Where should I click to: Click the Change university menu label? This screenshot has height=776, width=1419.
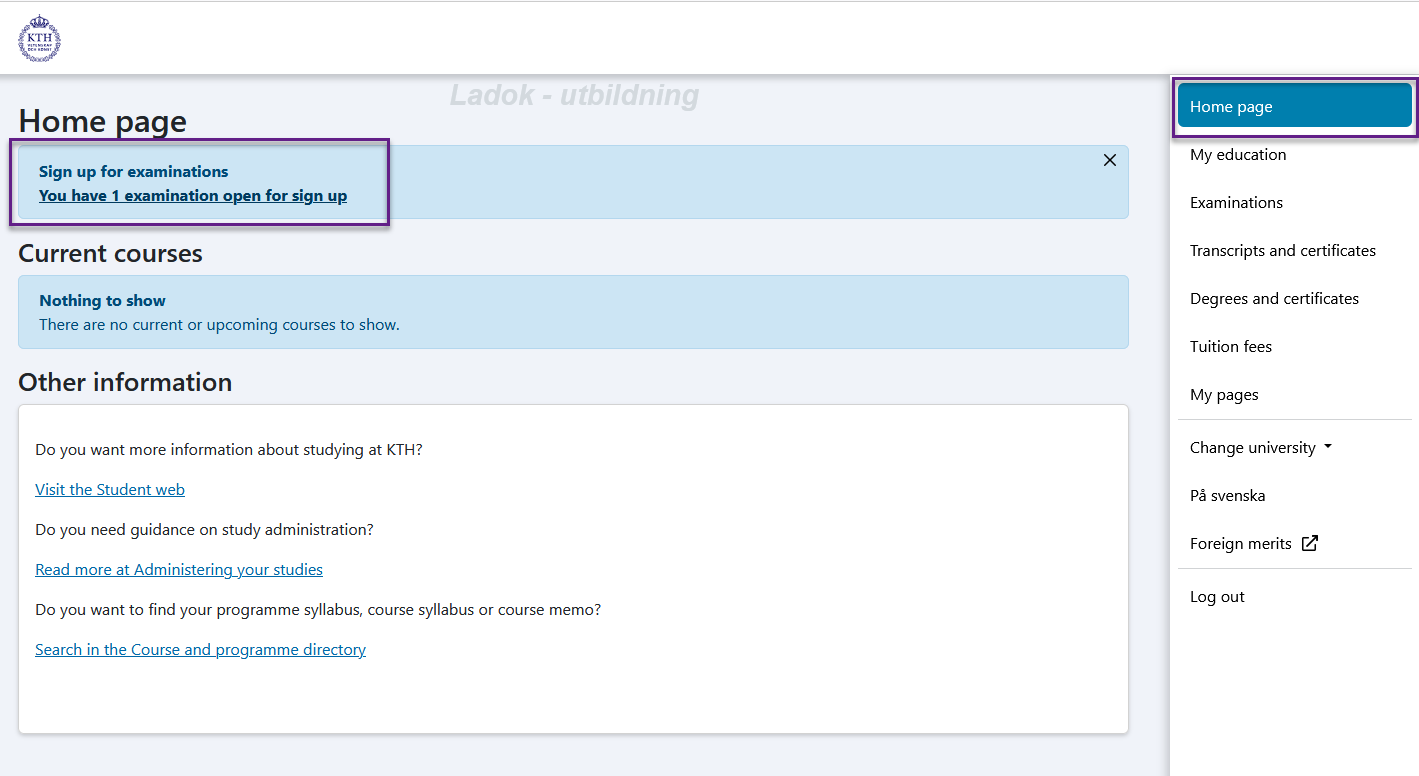point(1252,447)
